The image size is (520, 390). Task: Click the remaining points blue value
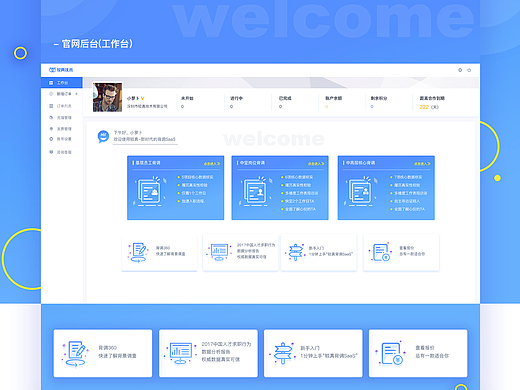pos(372,107)
